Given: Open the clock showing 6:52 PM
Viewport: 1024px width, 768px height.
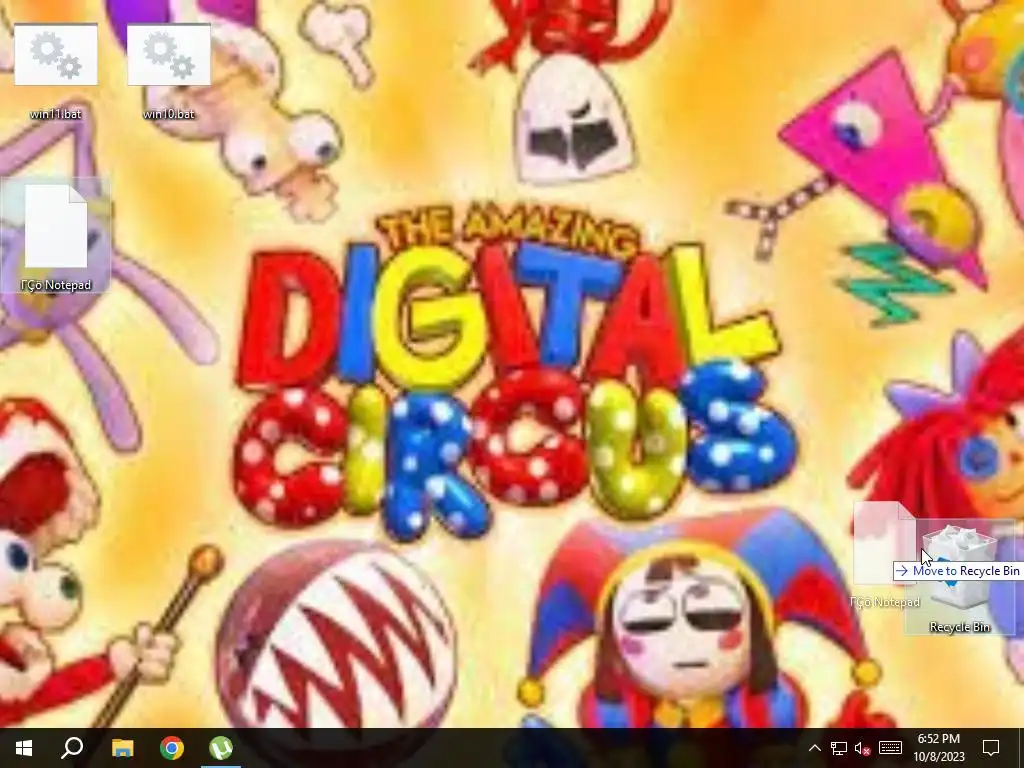Looking at the screenshot, I should pos(938,748).
